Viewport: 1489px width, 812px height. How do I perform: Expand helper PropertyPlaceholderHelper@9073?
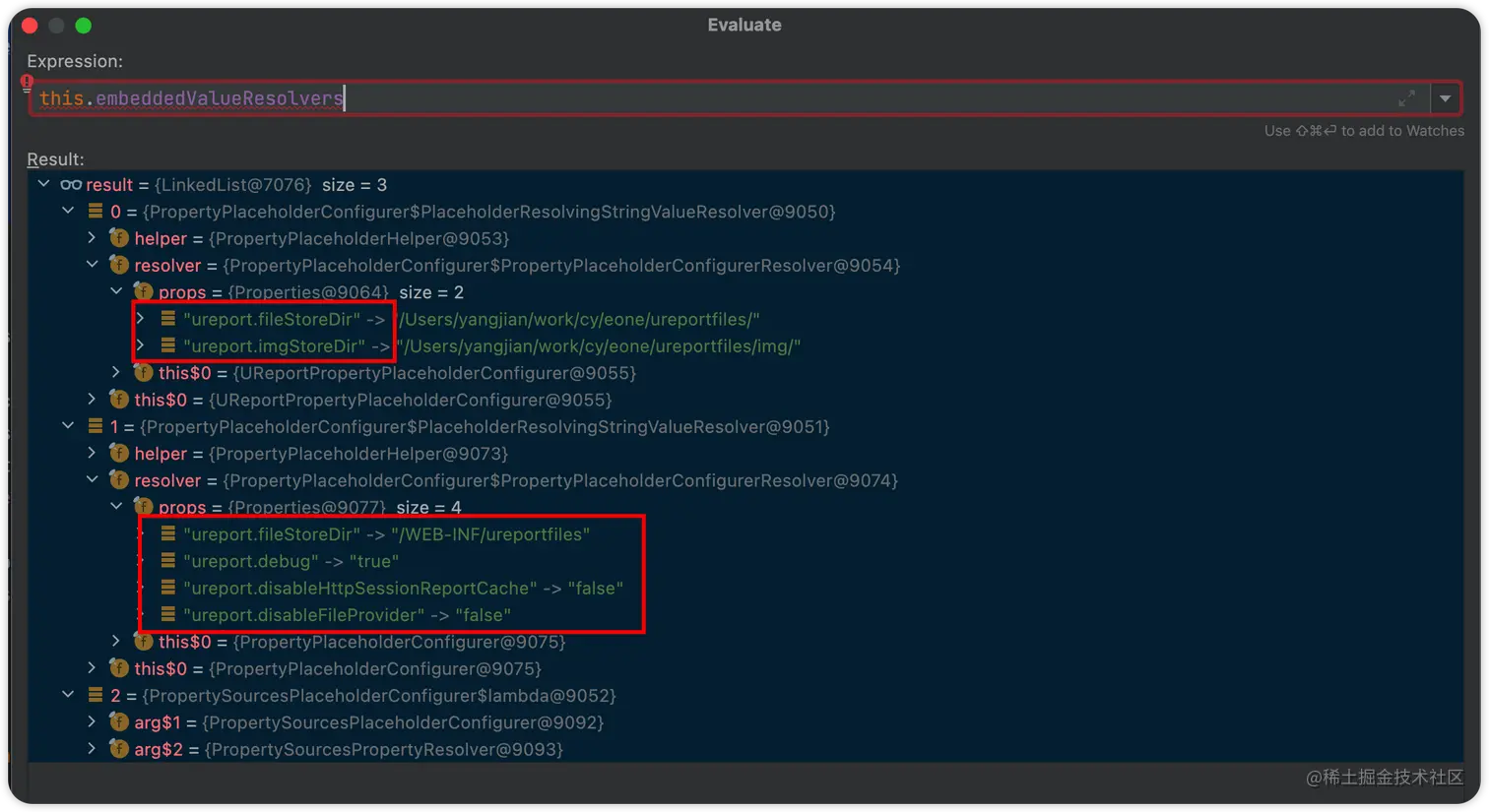pyautogui.click(x=92, y=453)
